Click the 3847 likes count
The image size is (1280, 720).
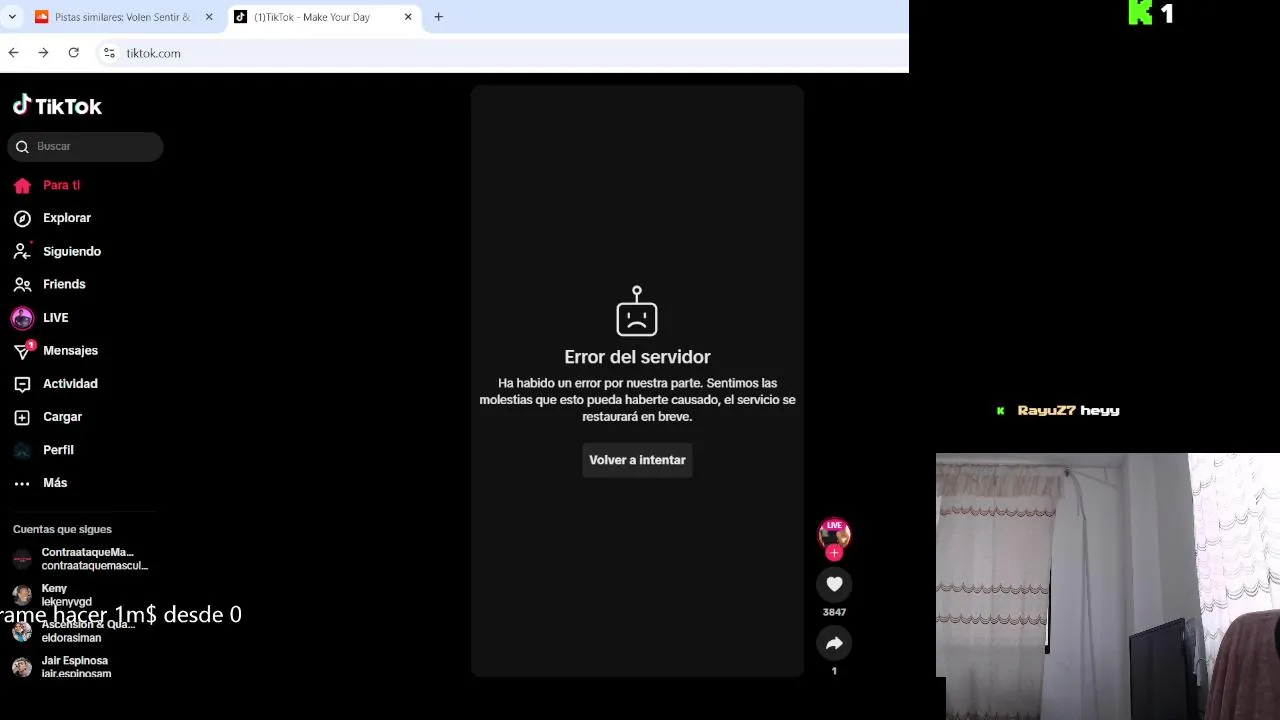click(834, 612)
